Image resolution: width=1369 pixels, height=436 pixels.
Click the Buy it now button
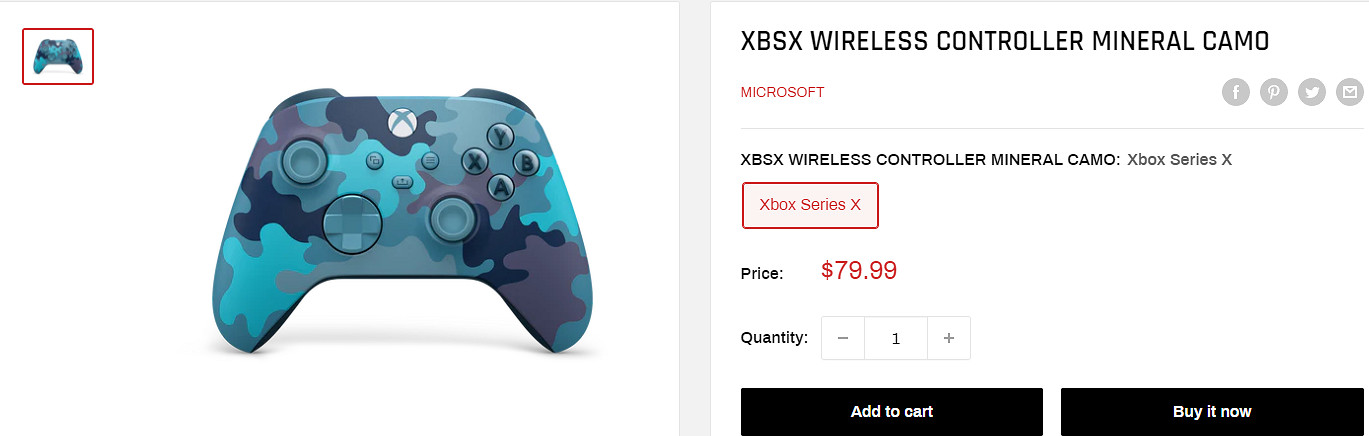click(1212, 411)
